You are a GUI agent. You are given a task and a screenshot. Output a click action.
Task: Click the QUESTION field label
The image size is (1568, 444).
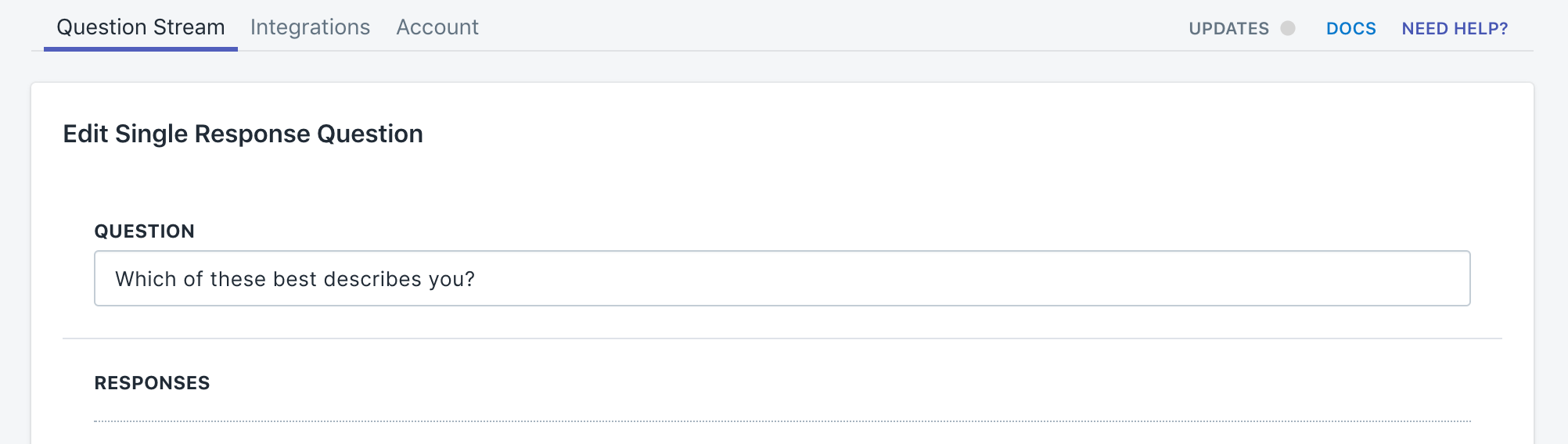[145, 231]
